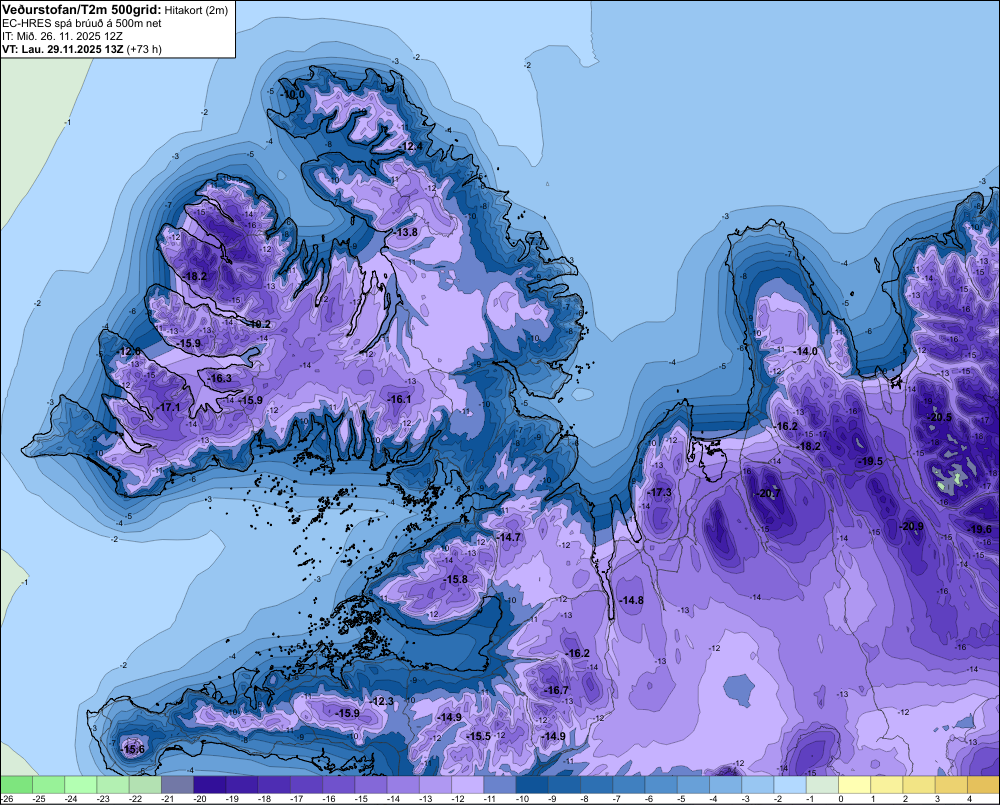1000x805 pixels.
Task: Click the -20.9 temperature label
Action: point(911,526)
